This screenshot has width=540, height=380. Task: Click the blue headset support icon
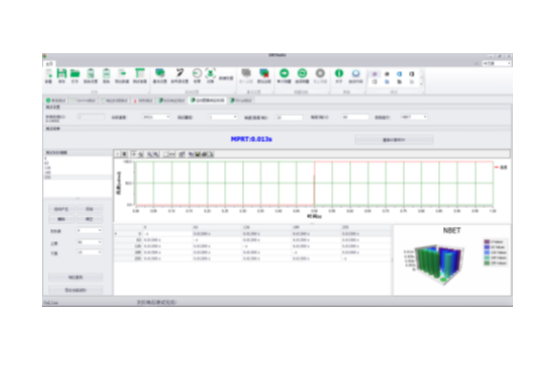click(356, 73)
